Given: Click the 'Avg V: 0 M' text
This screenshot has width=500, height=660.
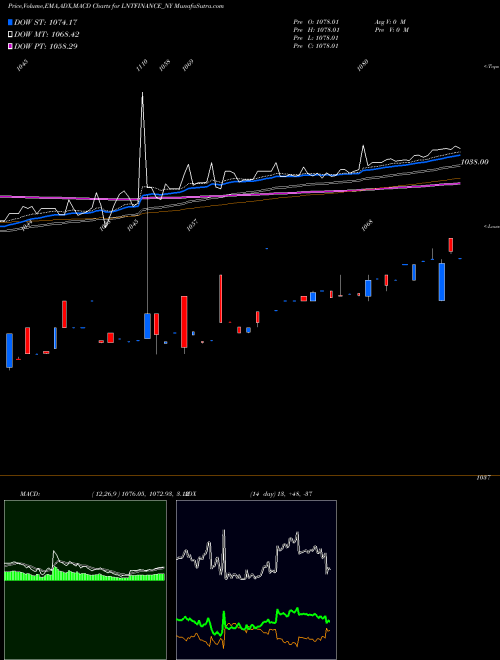Looking at the screenshot, I should 390,22.
